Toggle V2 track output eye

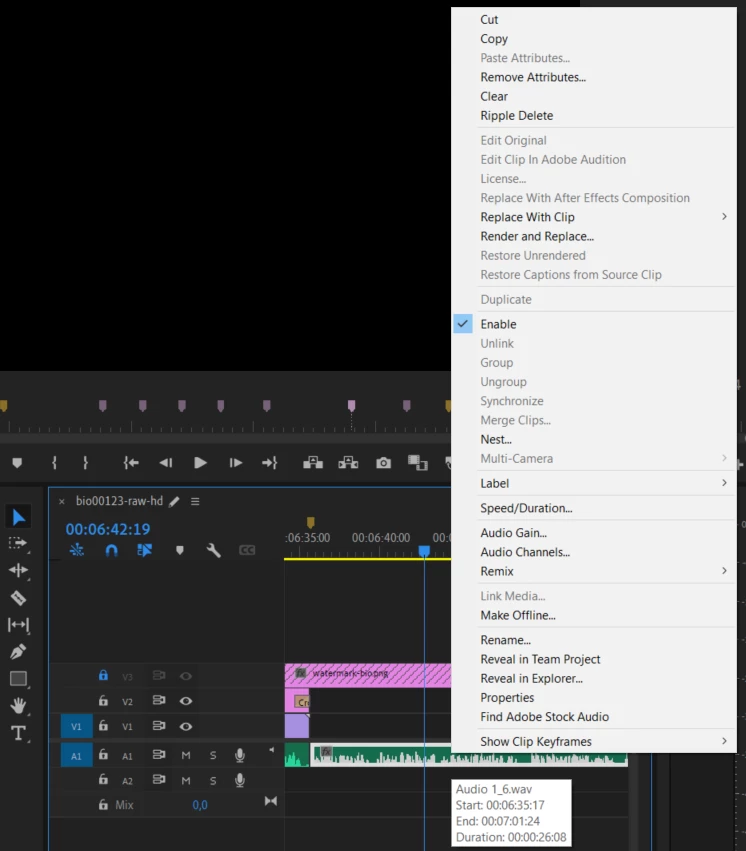point(186,701)
